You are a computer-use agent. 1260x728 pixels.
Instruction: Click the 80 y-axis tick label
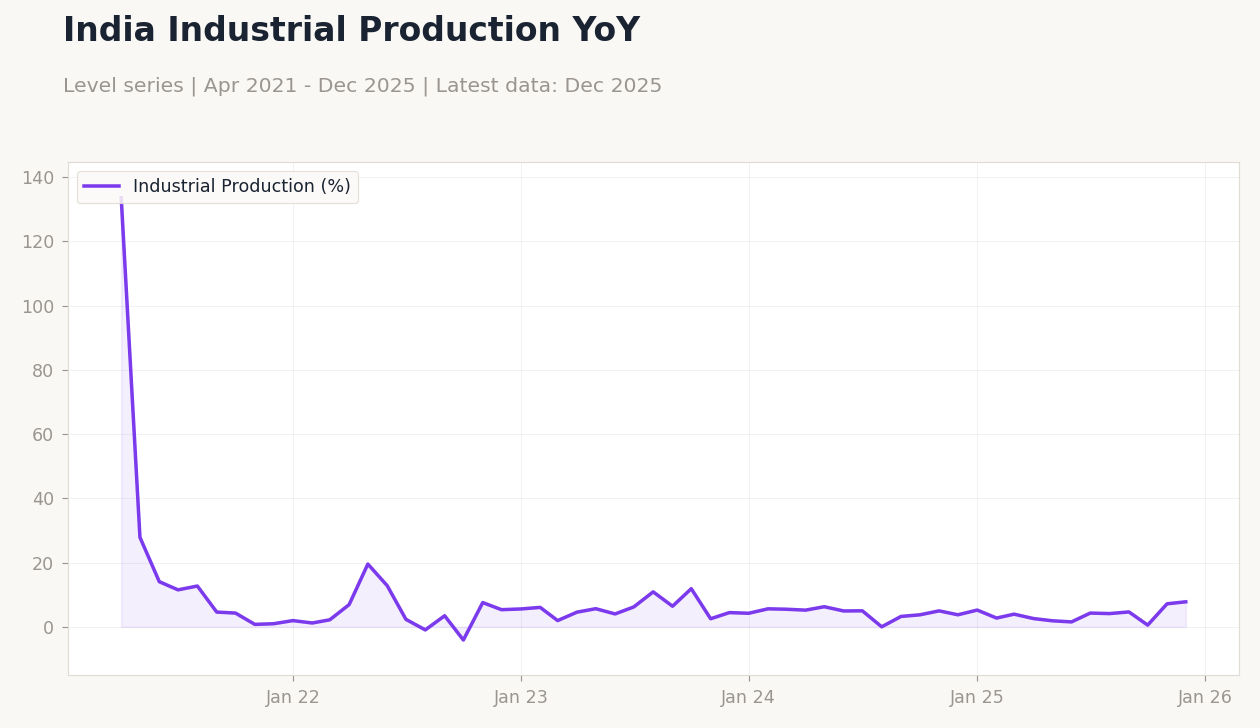coord(43,371)
